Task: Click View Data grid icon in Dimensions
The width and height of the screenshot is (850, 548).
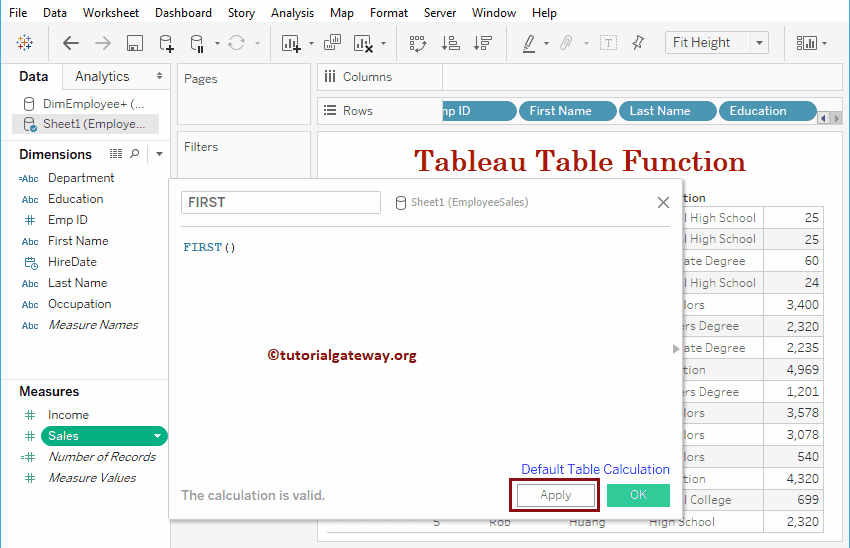Action: pos(116,154)
